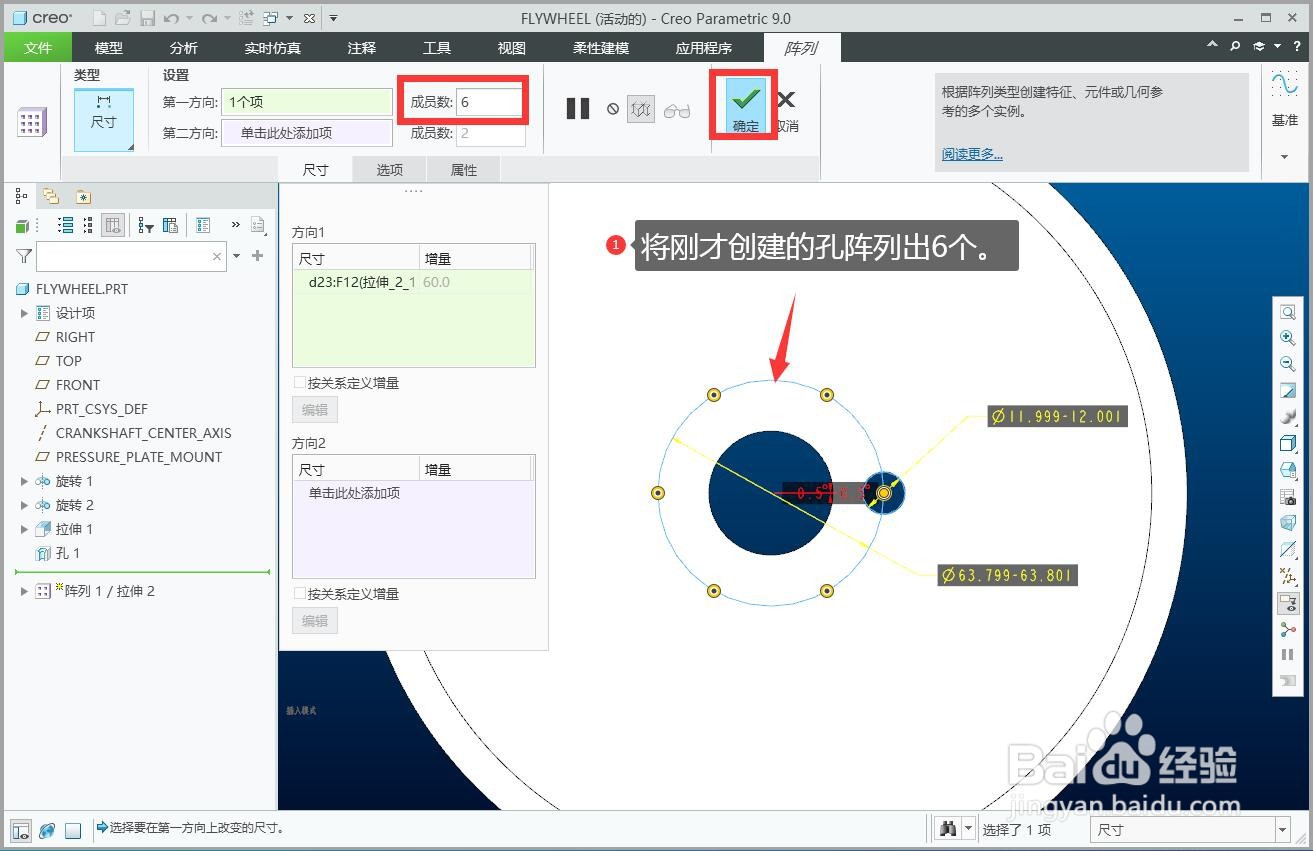Screen dimensions: 1313x851
Task: Expand the 旋转 2 feature node
Action: pyautogui.click(x=24, y=505)
